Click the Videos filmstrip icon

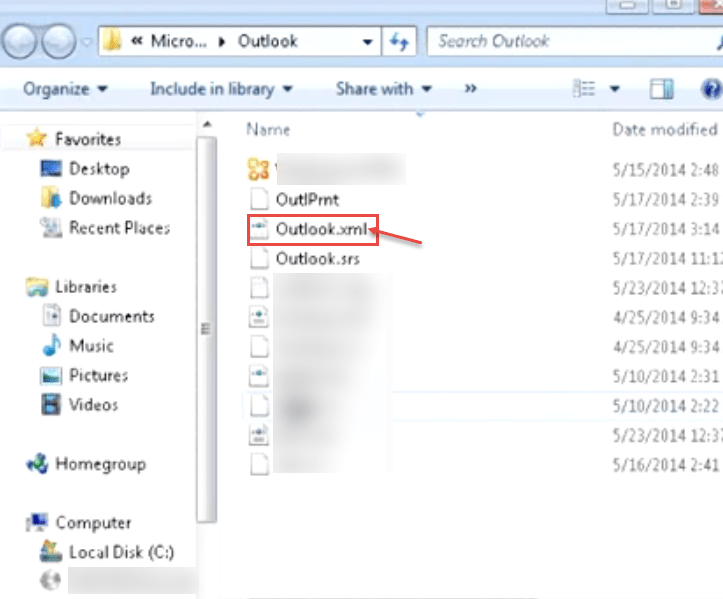tap(51, 404)
